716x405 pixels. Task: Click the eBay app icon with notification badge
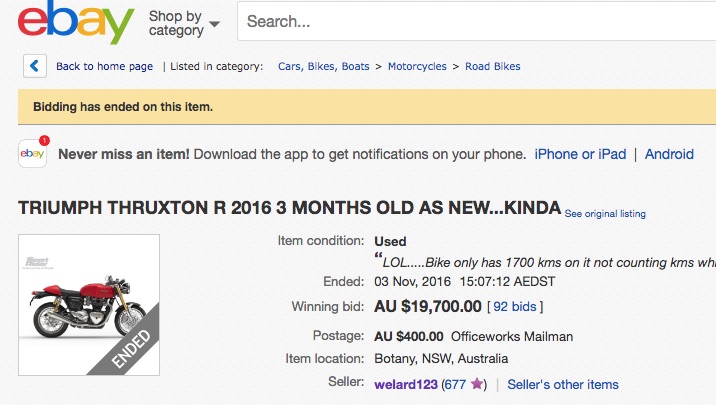[33, 153]
